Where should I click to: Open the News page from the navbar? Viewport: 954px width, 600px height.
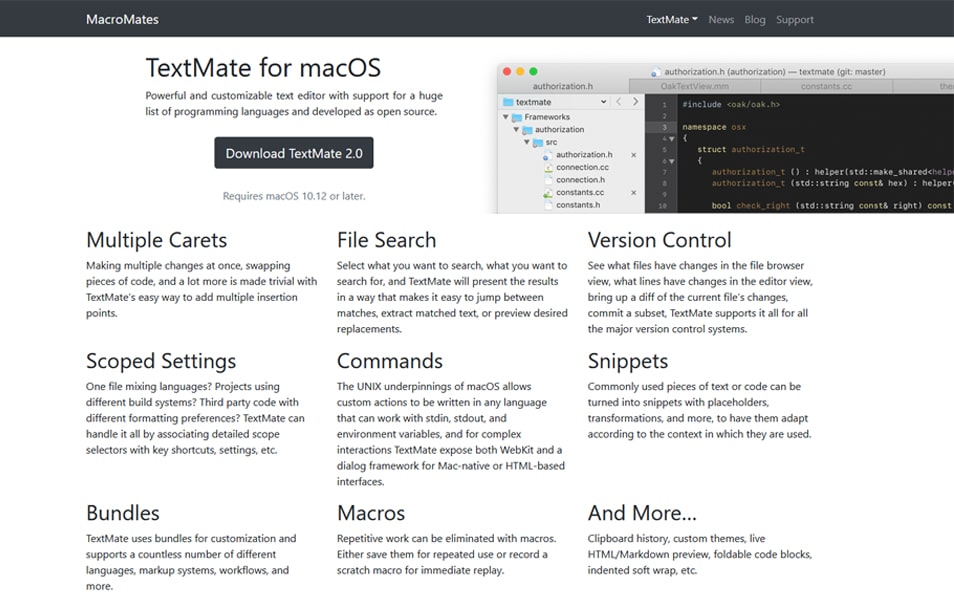(721, 19)
